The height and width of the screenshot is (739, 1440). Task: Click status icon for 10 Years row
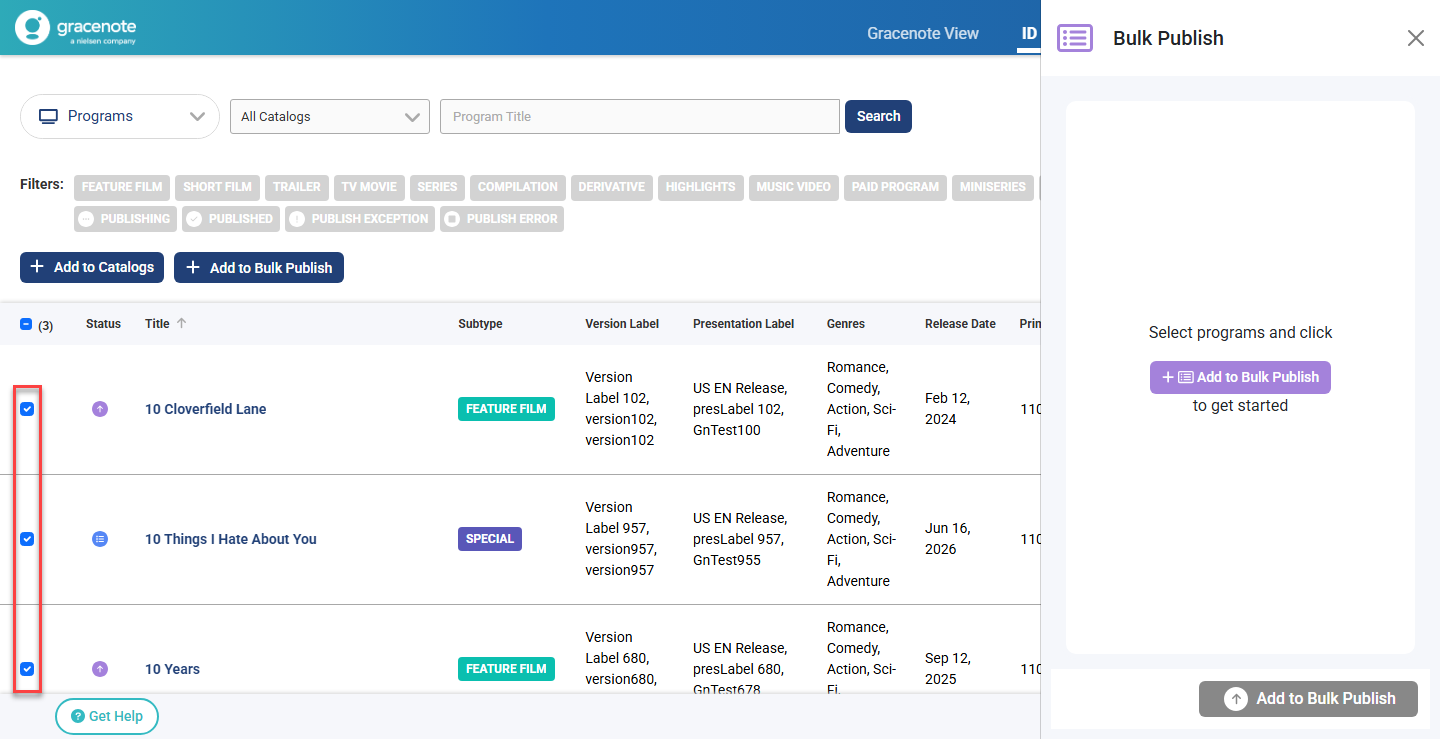coord(100,669)
